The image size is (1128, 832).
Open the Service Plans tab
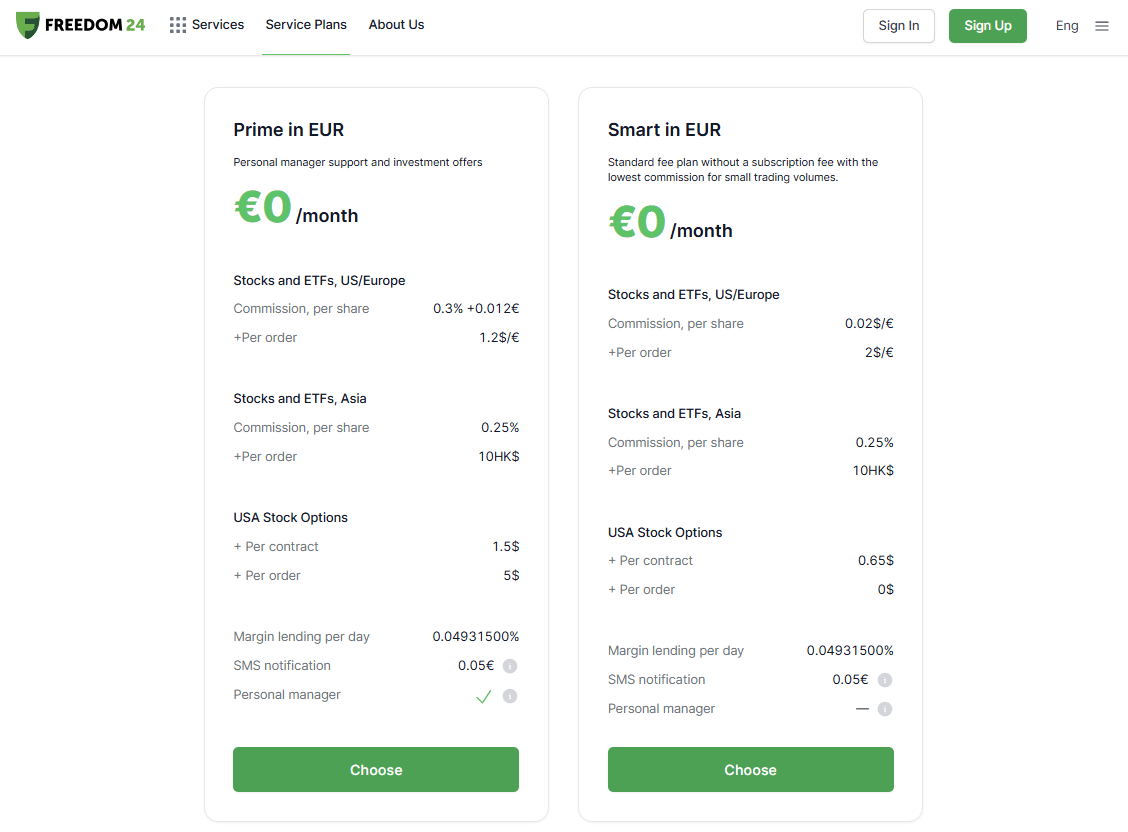pos(306,24)
